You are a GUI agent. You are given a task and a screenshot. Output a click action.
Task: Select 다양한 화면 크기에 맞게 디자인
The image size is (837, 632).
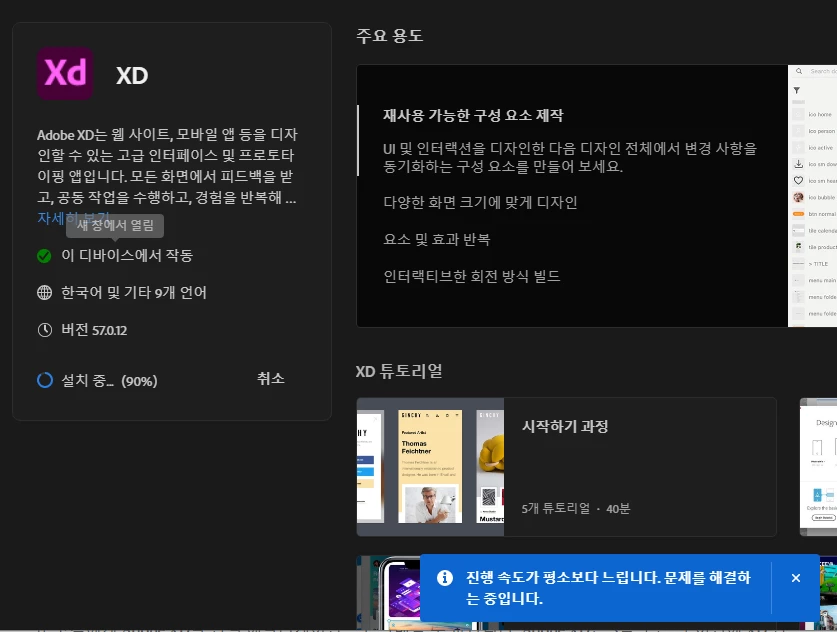tap(480, 202)
